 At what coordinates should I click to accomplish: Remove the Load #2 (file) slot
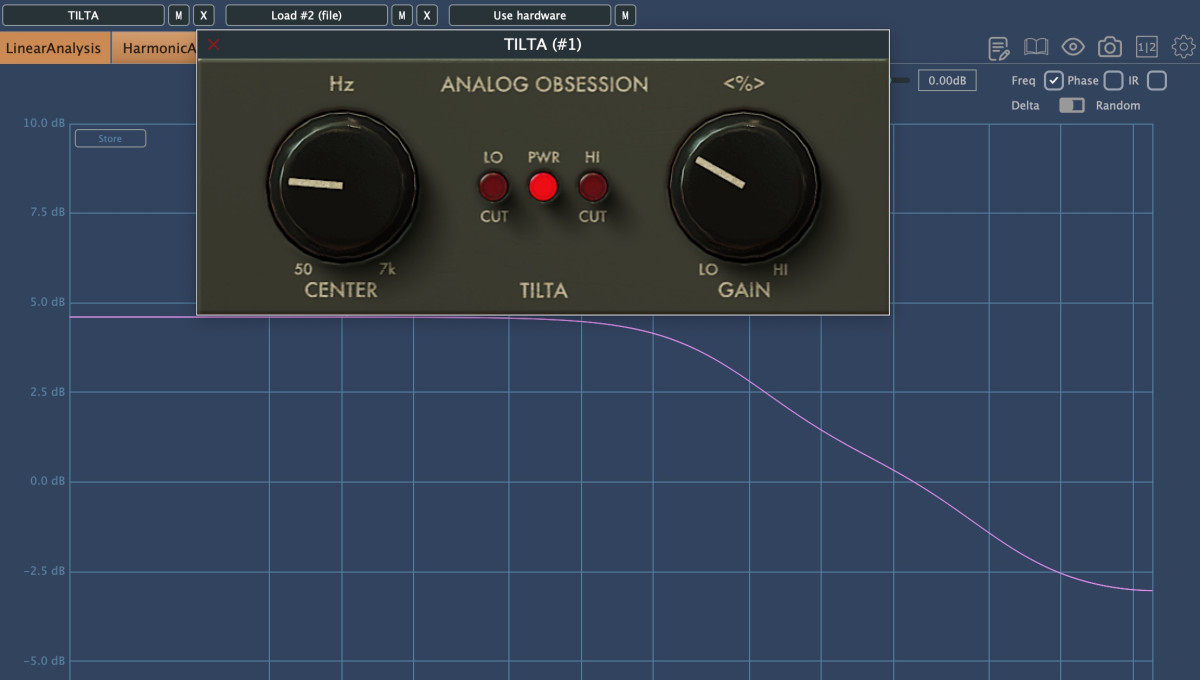pyautogui.click(x=427, y=15)
